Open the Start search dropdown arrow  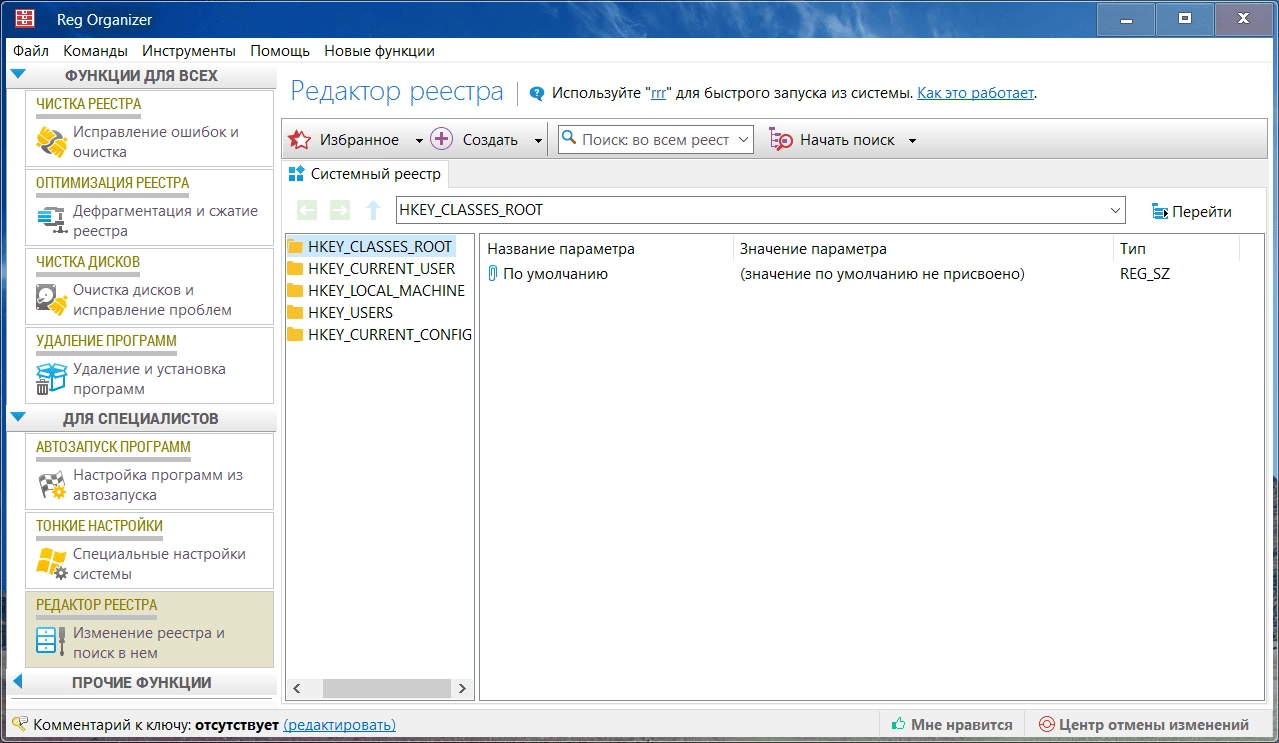[912, 141]
